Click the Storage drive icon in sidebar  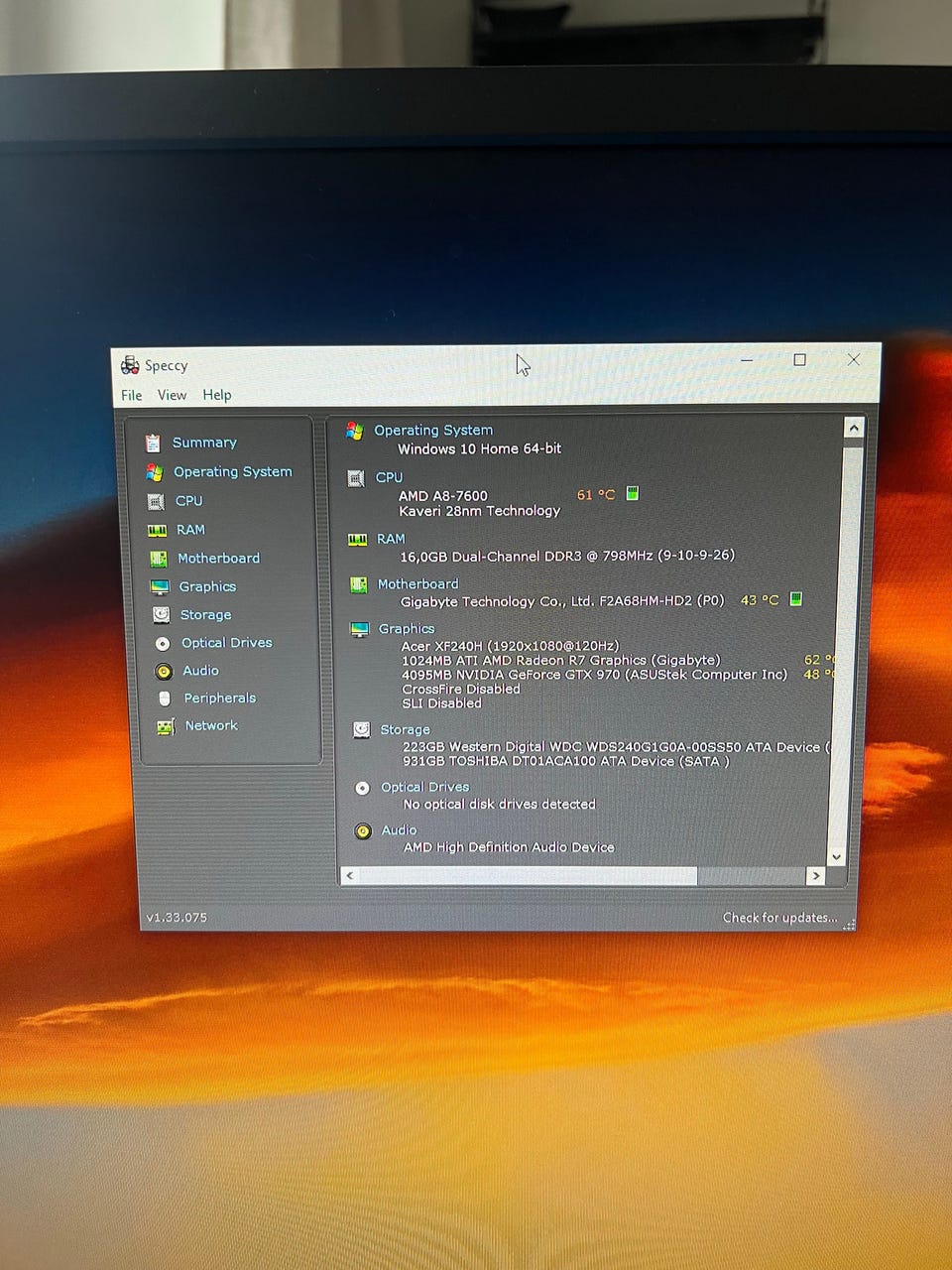pos(161,615)
